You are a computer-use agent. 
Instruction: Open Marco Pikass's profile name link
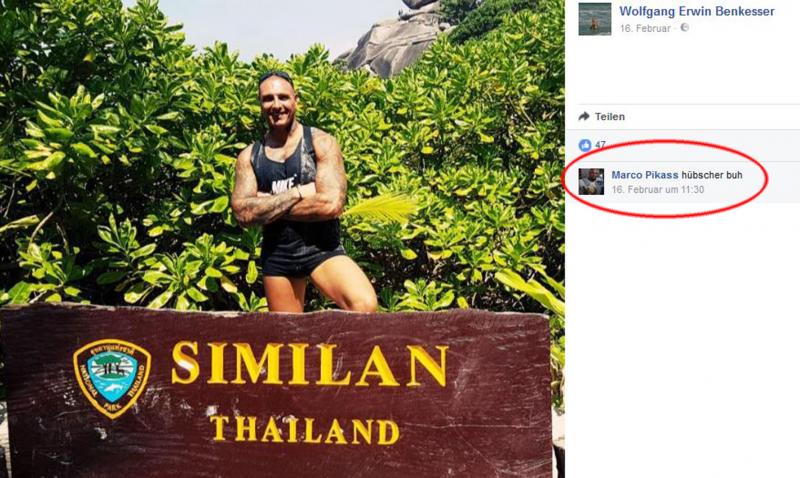pos(645,175)
